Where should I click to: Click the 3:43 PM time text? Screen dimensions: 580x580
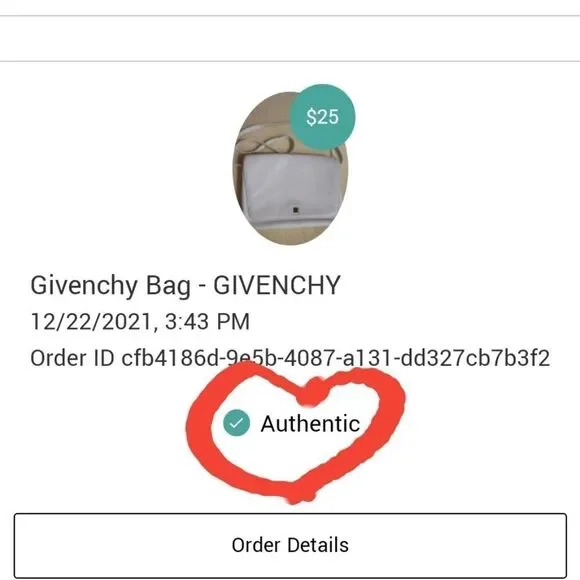[x=207, y=321]
